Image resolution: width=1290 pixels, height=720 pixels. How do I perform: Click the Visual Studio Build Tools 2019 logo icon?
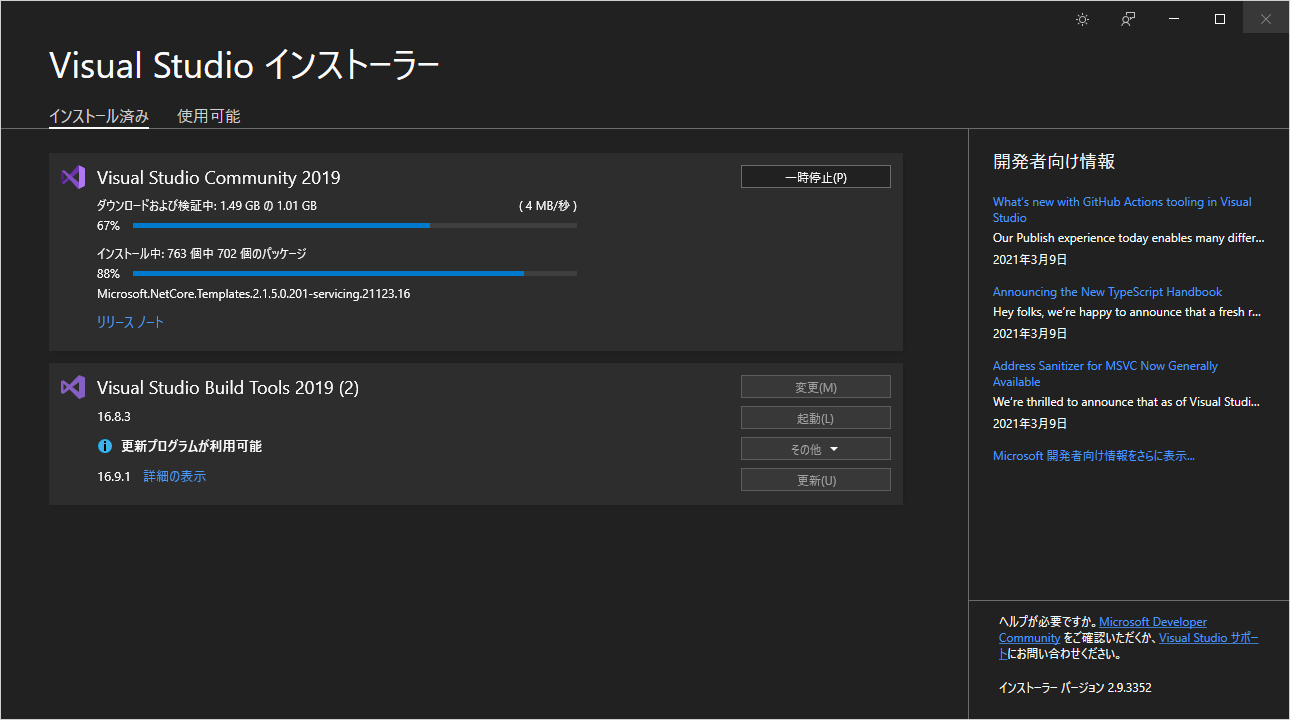click(x=72, y=387)
